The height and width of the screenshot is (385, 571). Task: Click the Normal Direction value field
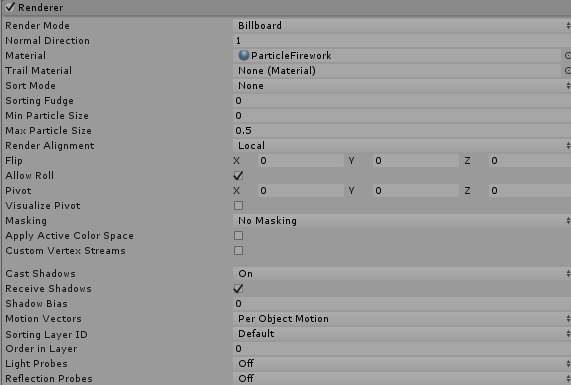tap(402, 40)
